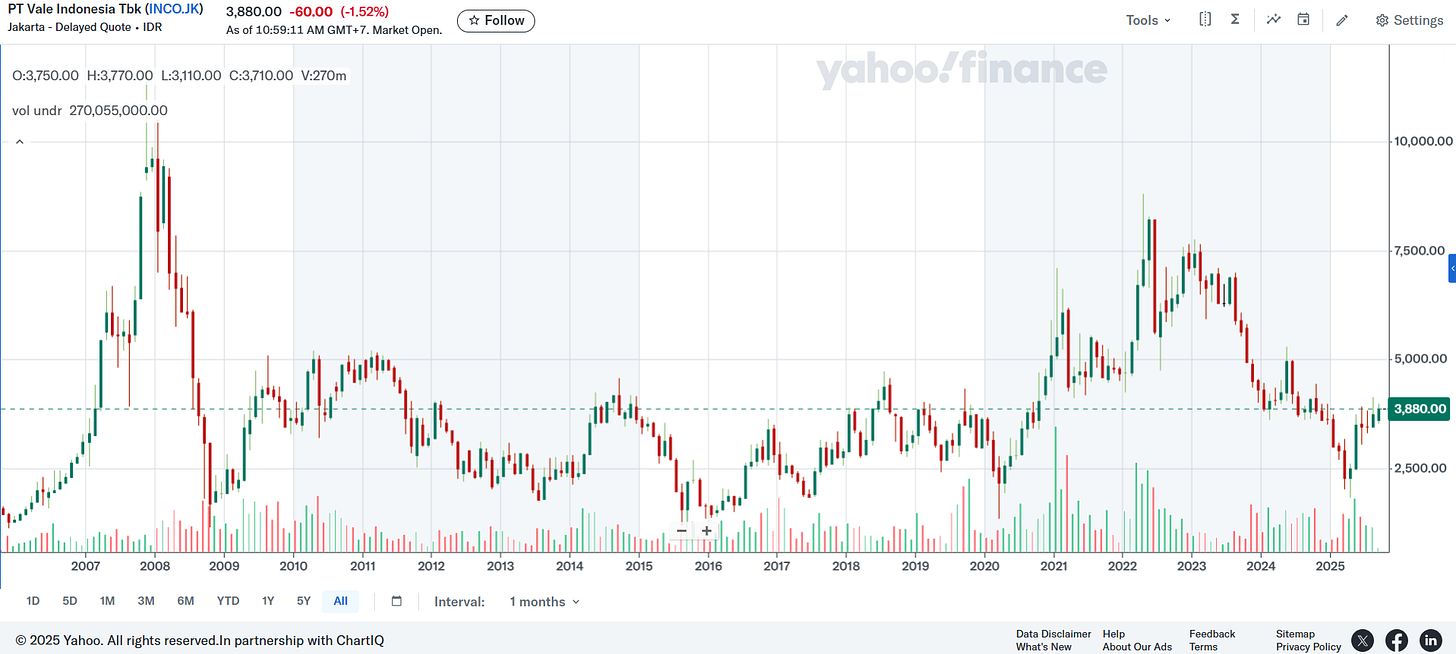Viewport: 1456px width, 654px height.
Task: Click the V:270m volume readout
Action: [x=324, y=75]
